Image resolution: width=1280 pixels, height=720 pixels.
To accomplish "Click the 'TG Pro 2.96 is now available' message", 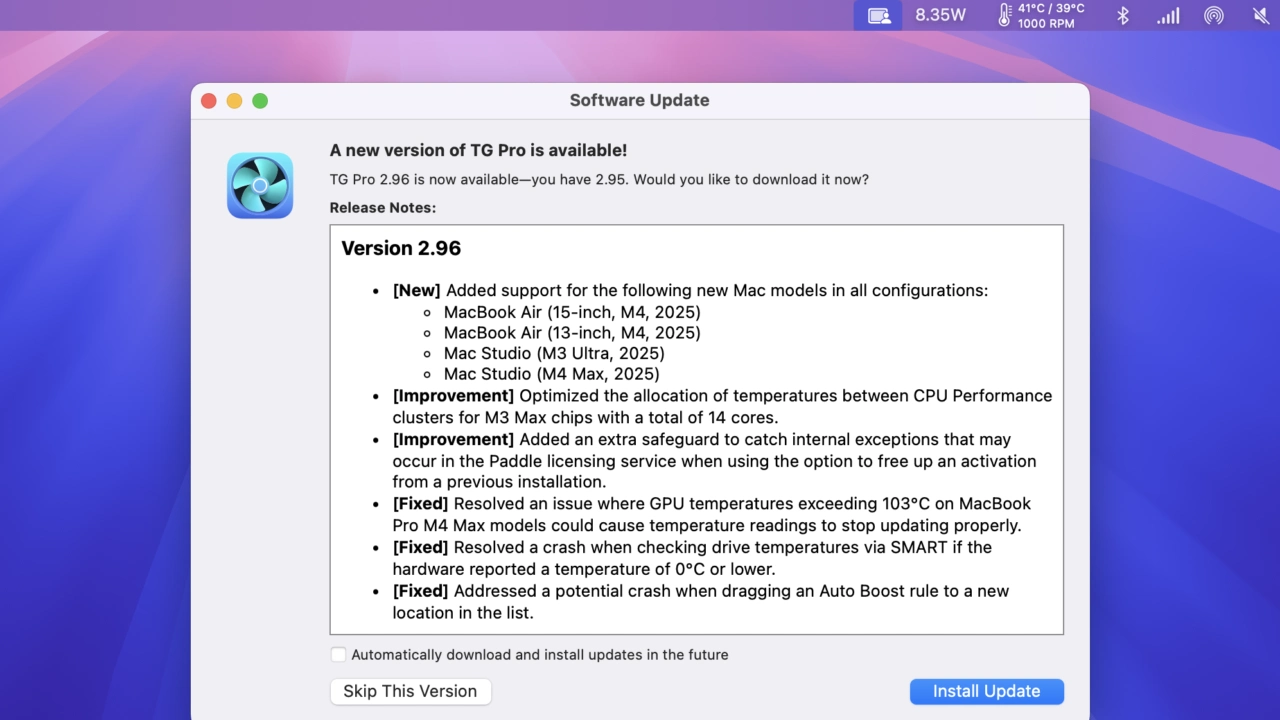I will 599,180.
